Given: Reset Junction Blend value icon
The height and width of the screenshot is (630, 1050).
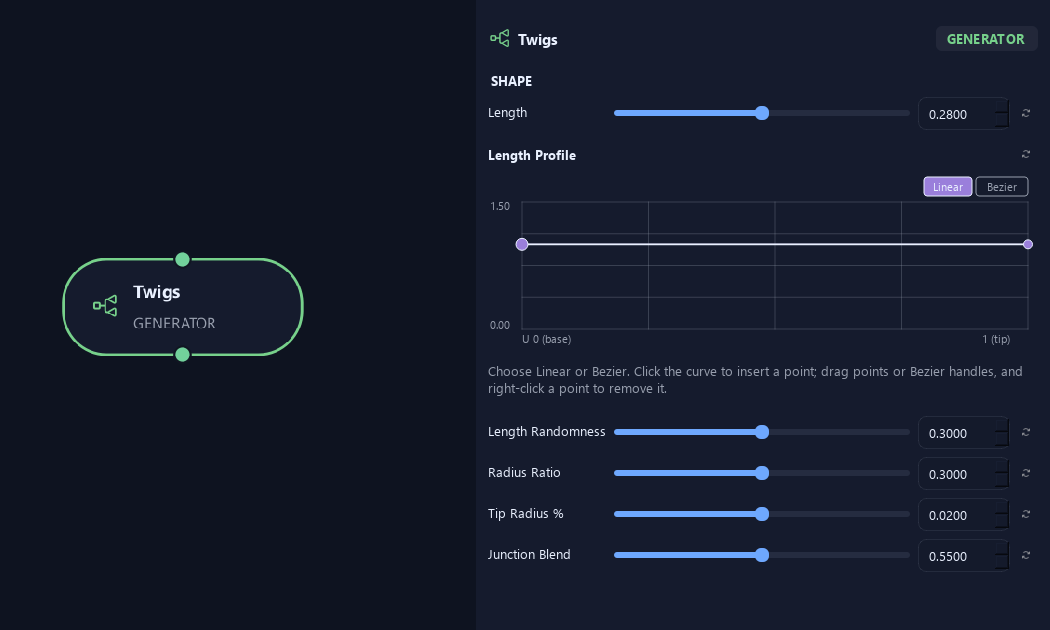Looking at the screenshot, I should point(1025,555).
